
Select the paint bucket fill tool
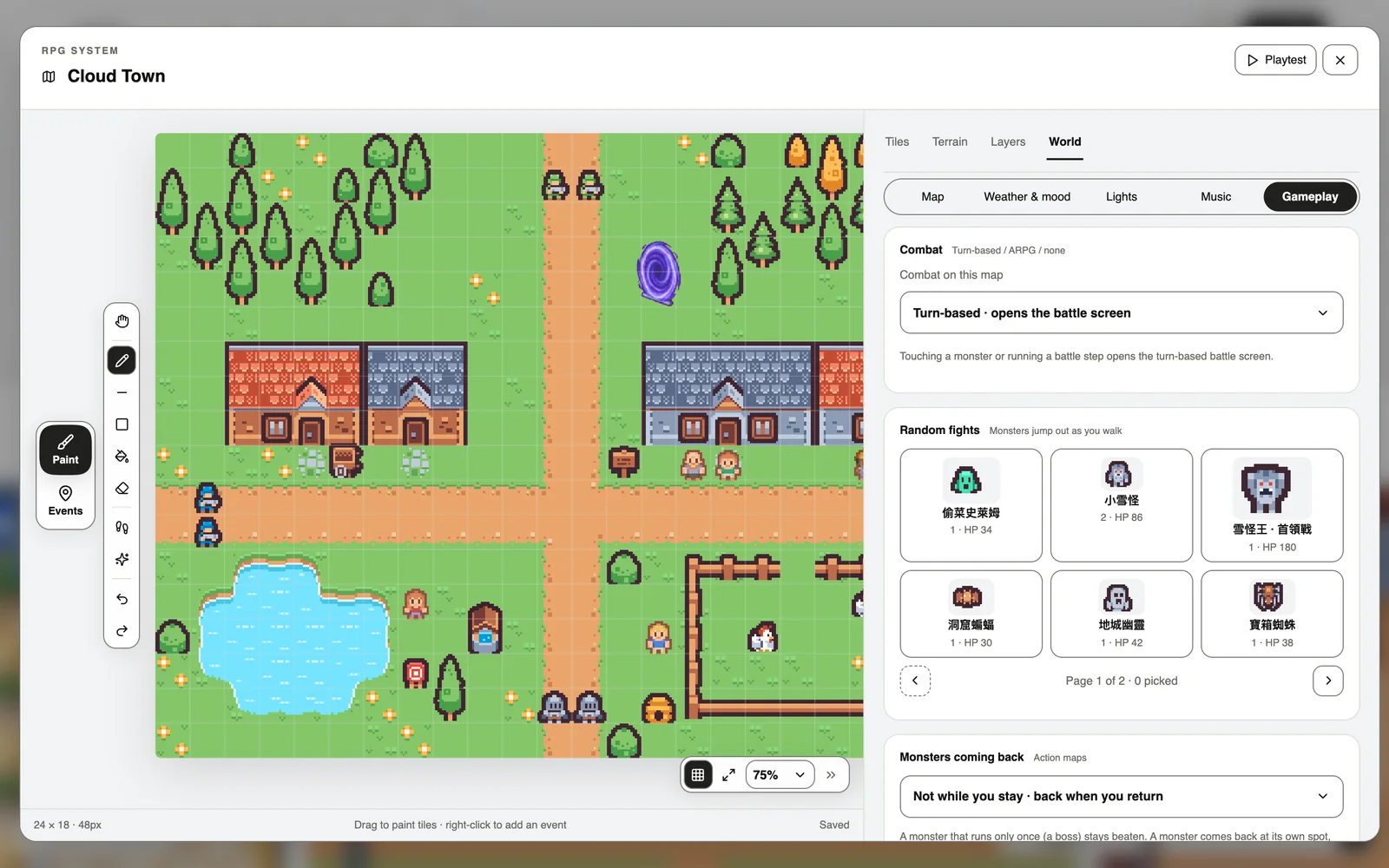122,457
